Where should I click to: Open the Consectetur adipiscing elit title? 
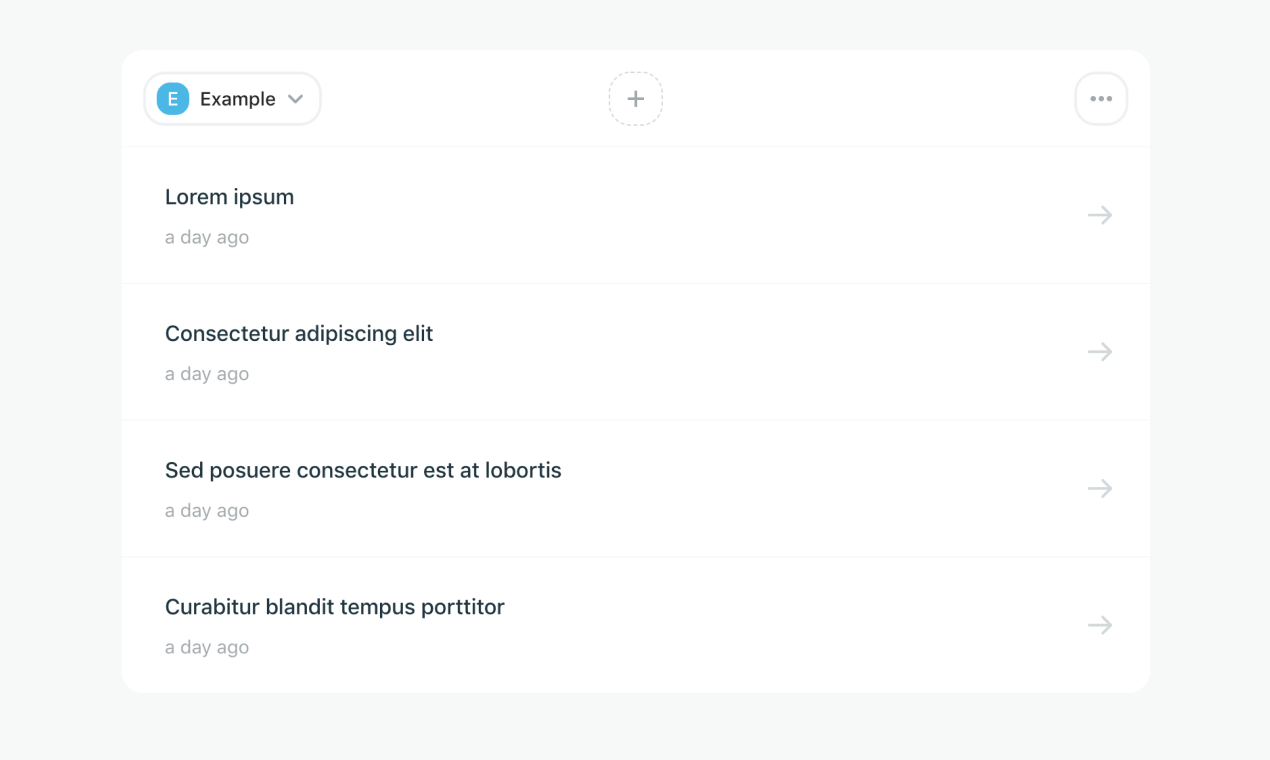pos(299,334)
